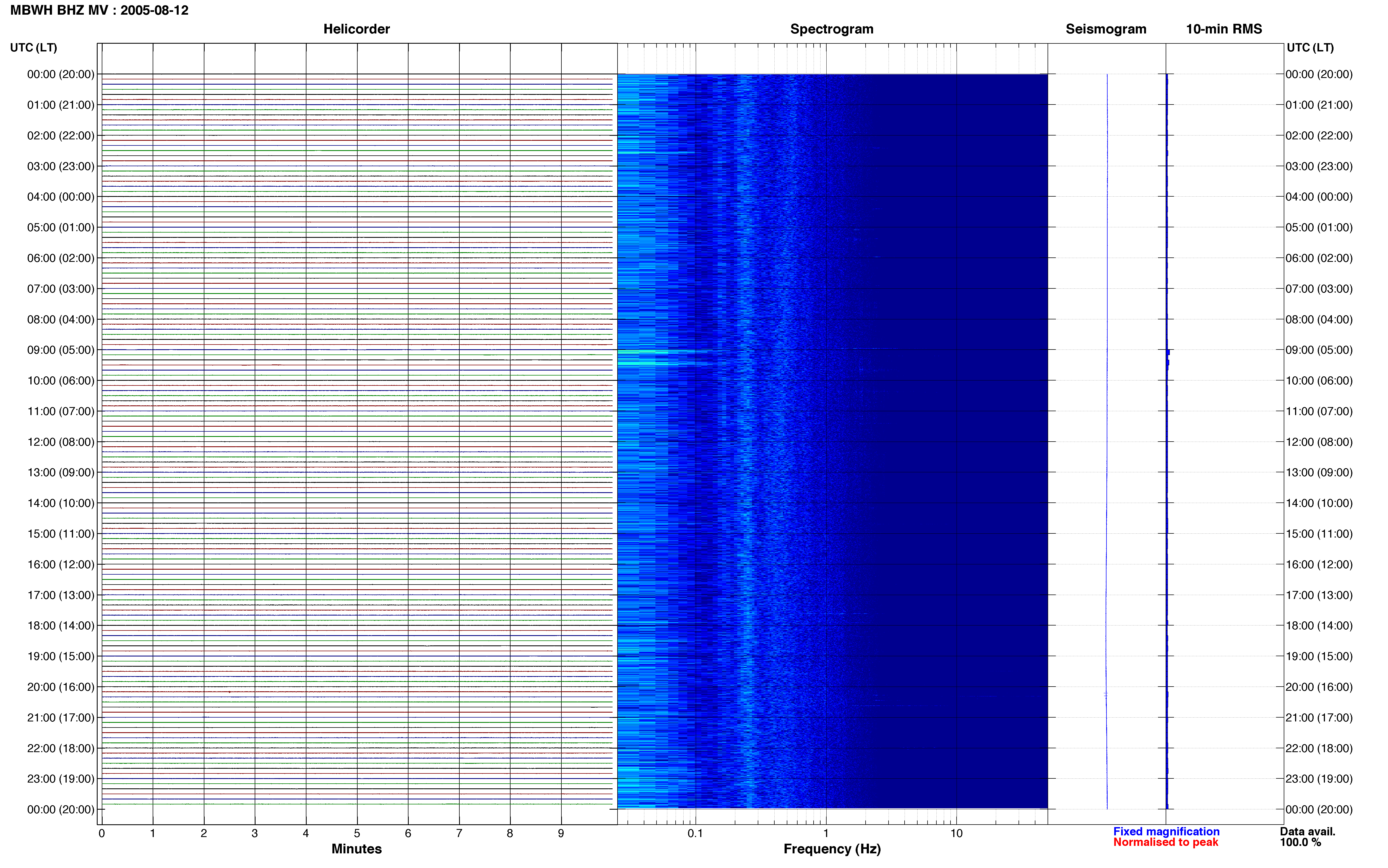Click RMS right-axis label 11:00 (07:00)
1388x868 pixels.
coord(1319,412)
